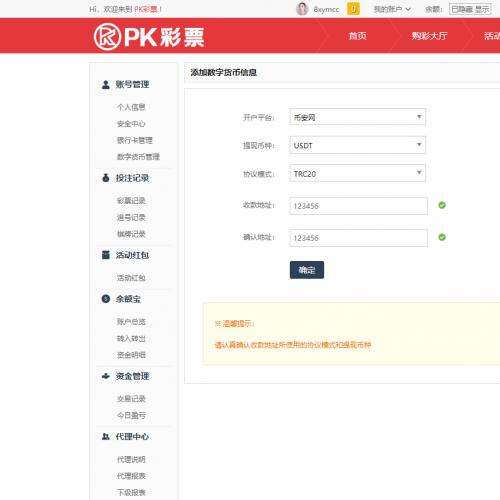Click the 确定 submit button

tap(307, 270)
